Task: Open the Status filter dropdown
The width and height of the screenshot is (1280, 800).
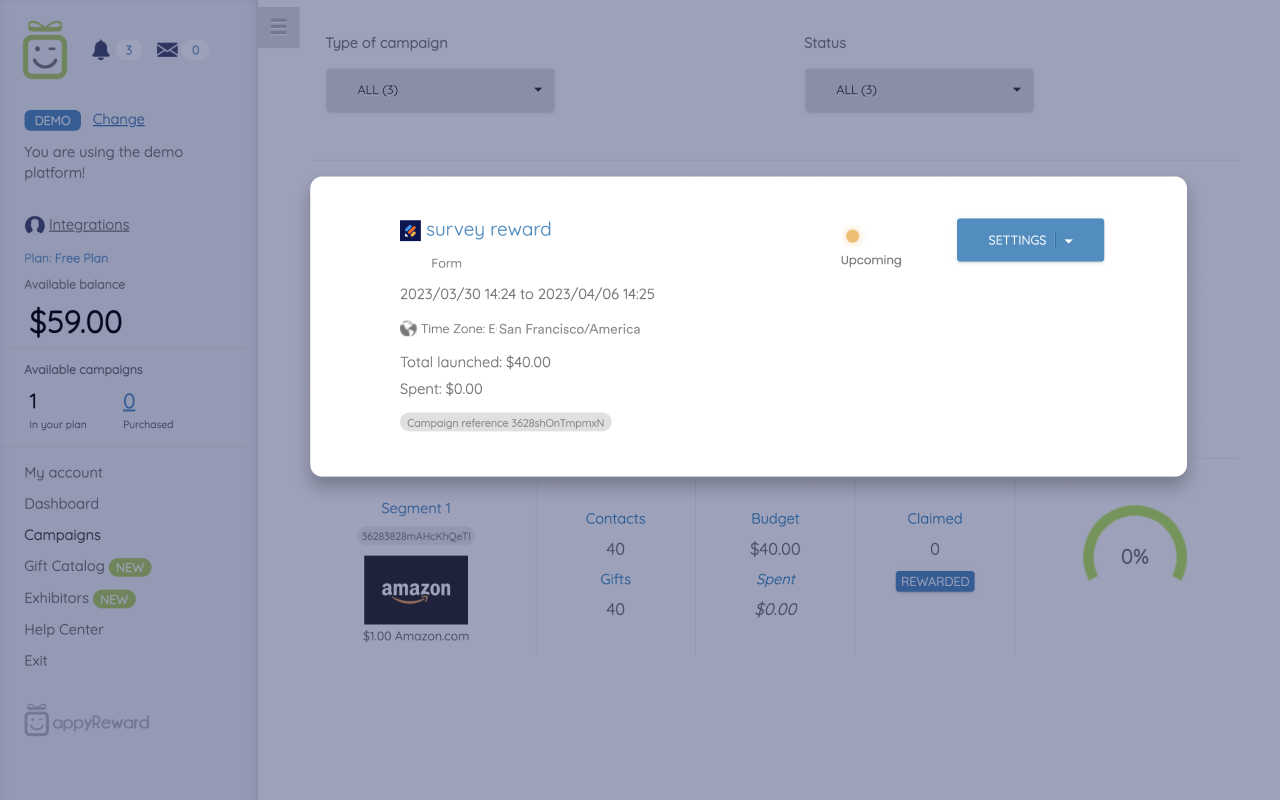Action: point(918,90)
